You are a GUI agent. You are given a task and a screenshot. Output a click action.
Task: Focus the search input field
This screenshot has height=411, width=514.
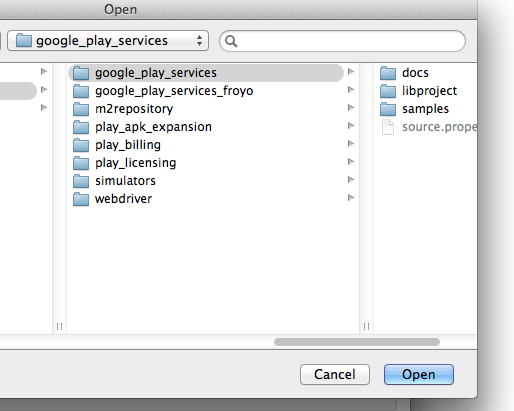pyautogui.click(x=342, y=41)
